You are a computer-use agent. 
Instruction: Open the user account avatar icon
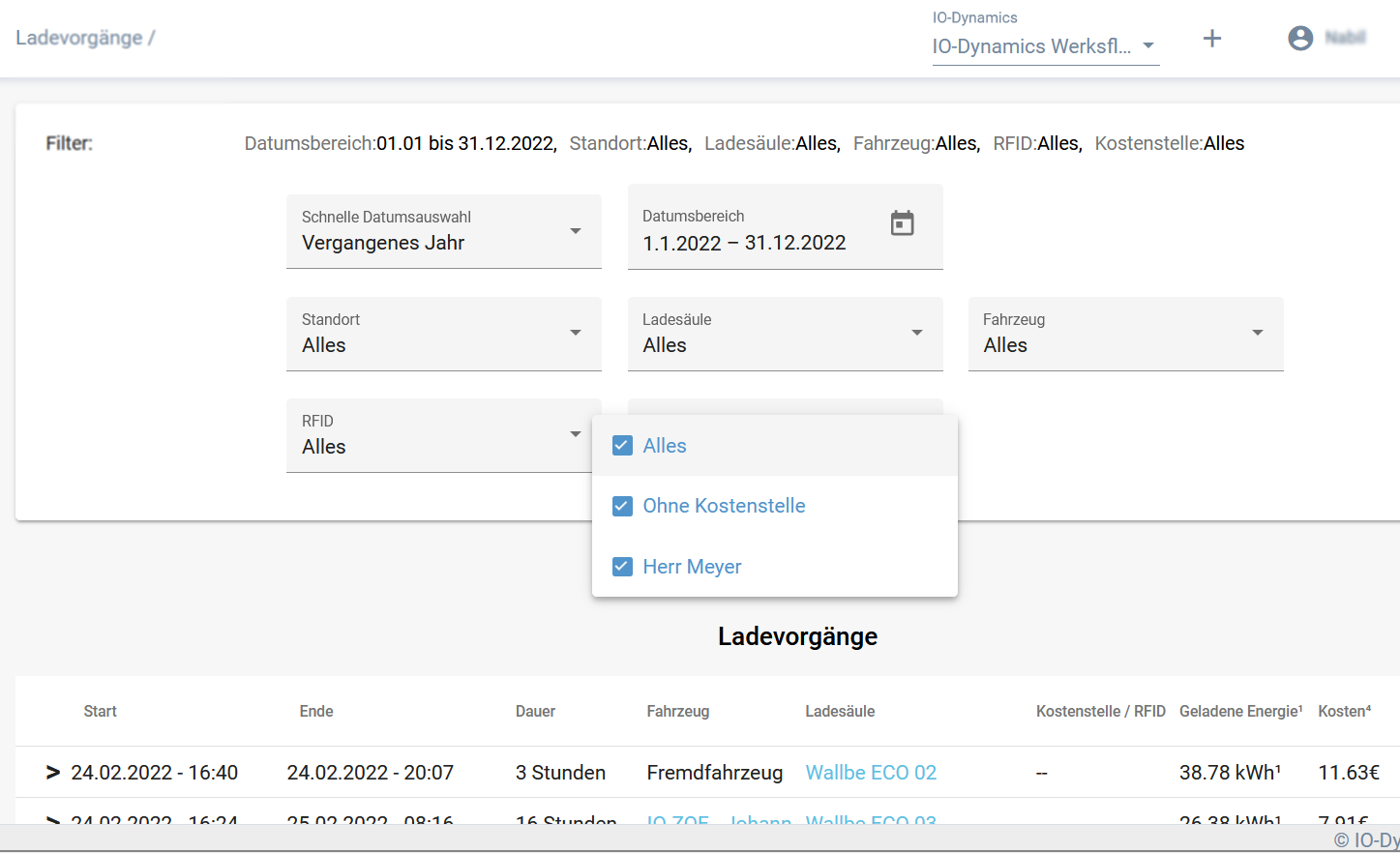(x=1300, y=38)
